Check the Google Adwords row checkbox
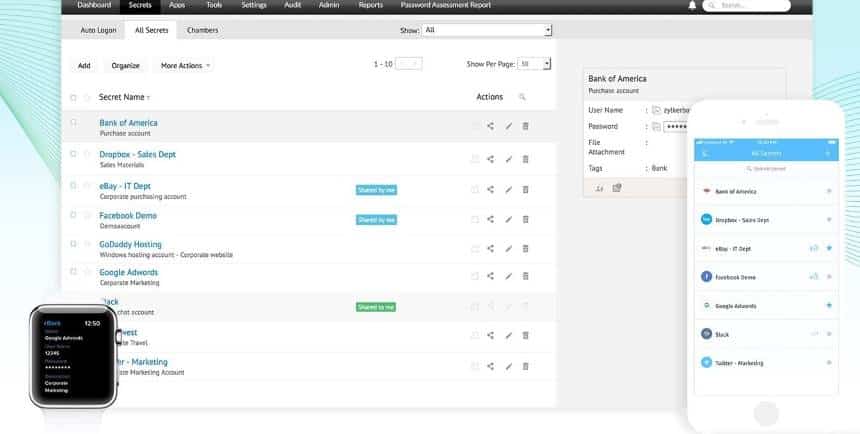 73,272
